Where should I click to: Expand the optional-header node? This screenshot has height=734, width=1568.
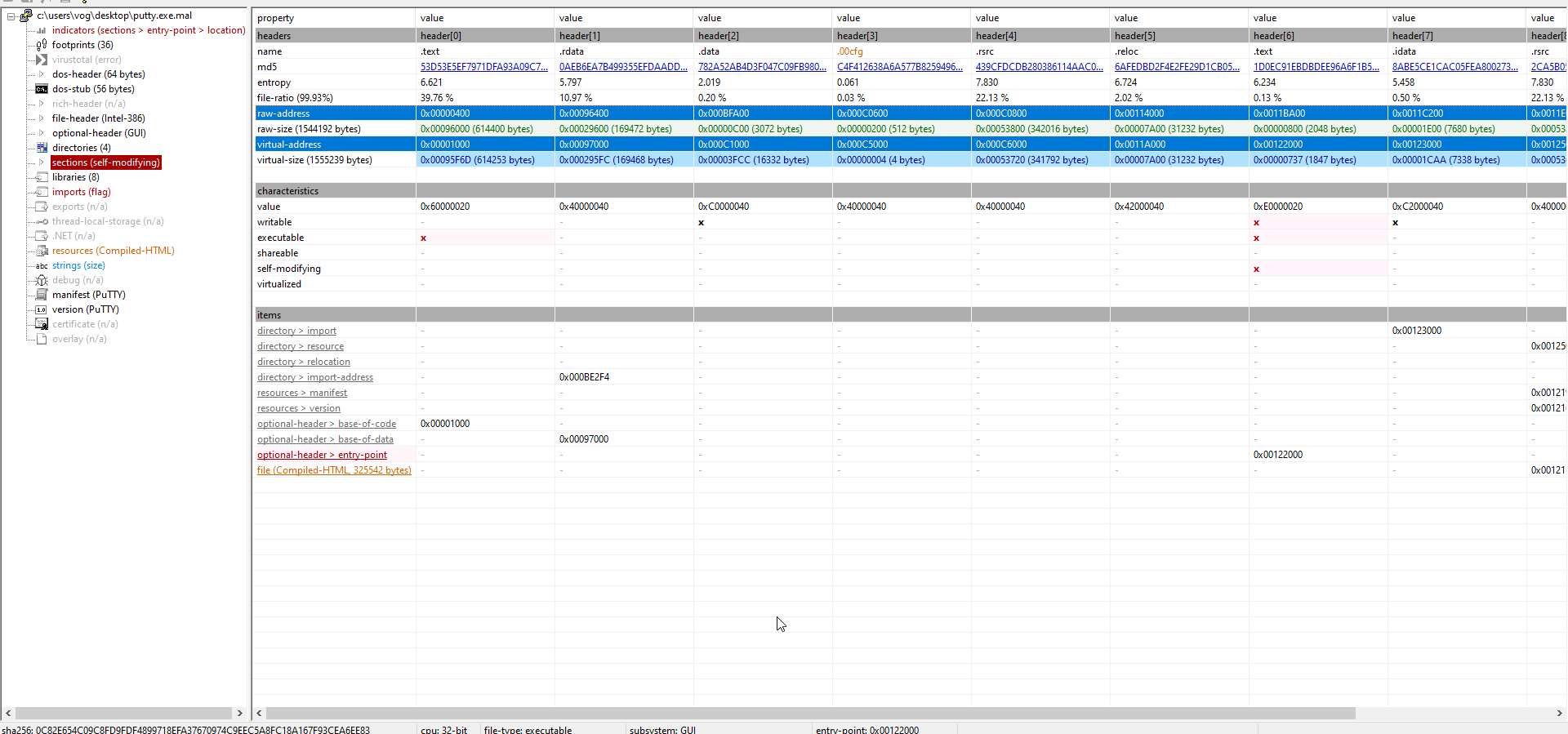click(x=41, y=133)
